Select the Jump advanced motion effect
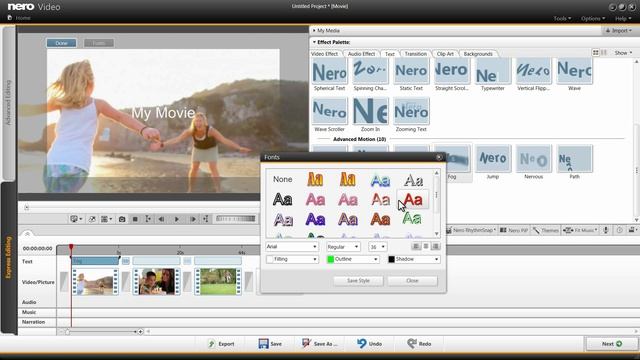640x360 pixels. (x=493, y=162)
